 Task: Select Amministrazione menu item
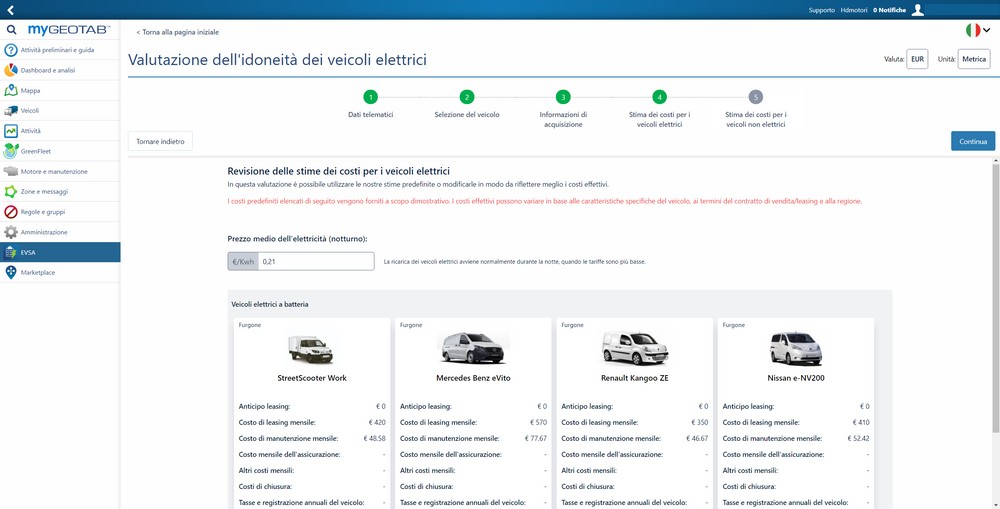(60, 232)
